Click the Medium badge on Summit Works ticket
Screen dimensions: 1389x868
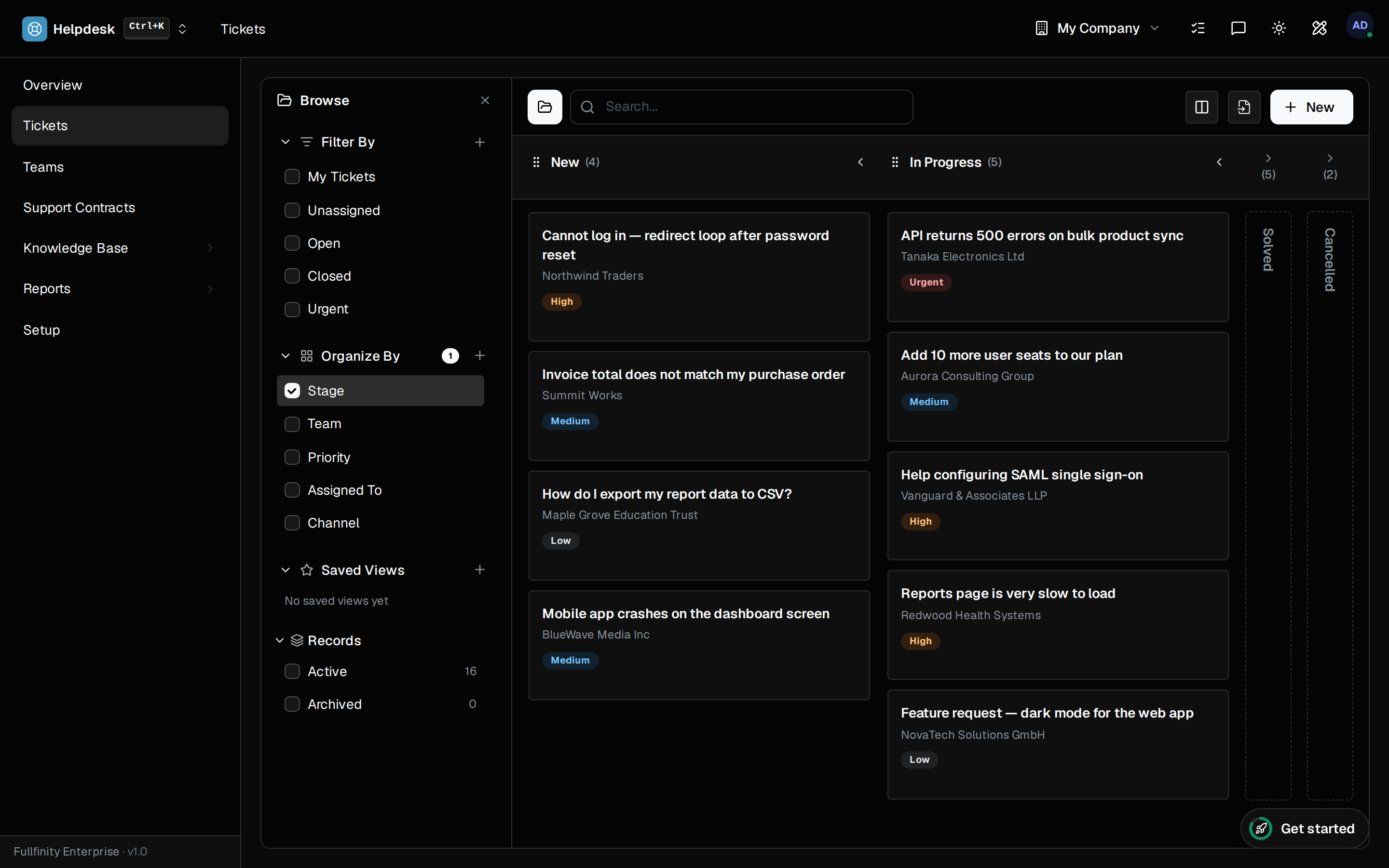[570, 421]
